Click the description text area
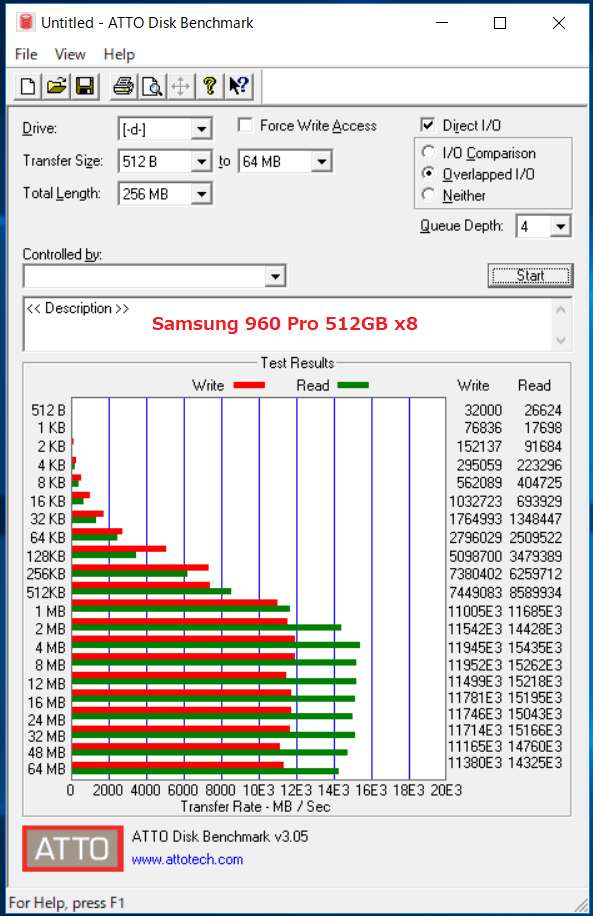The image size is (593, 916). 288,324
